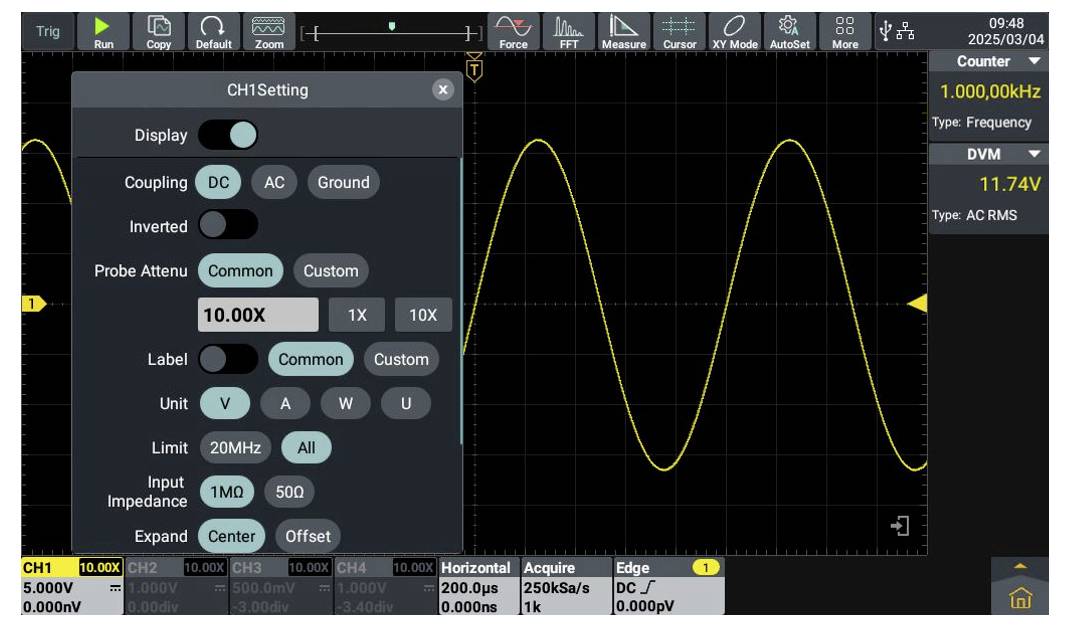Turn on the Label switch

[228, 359]
